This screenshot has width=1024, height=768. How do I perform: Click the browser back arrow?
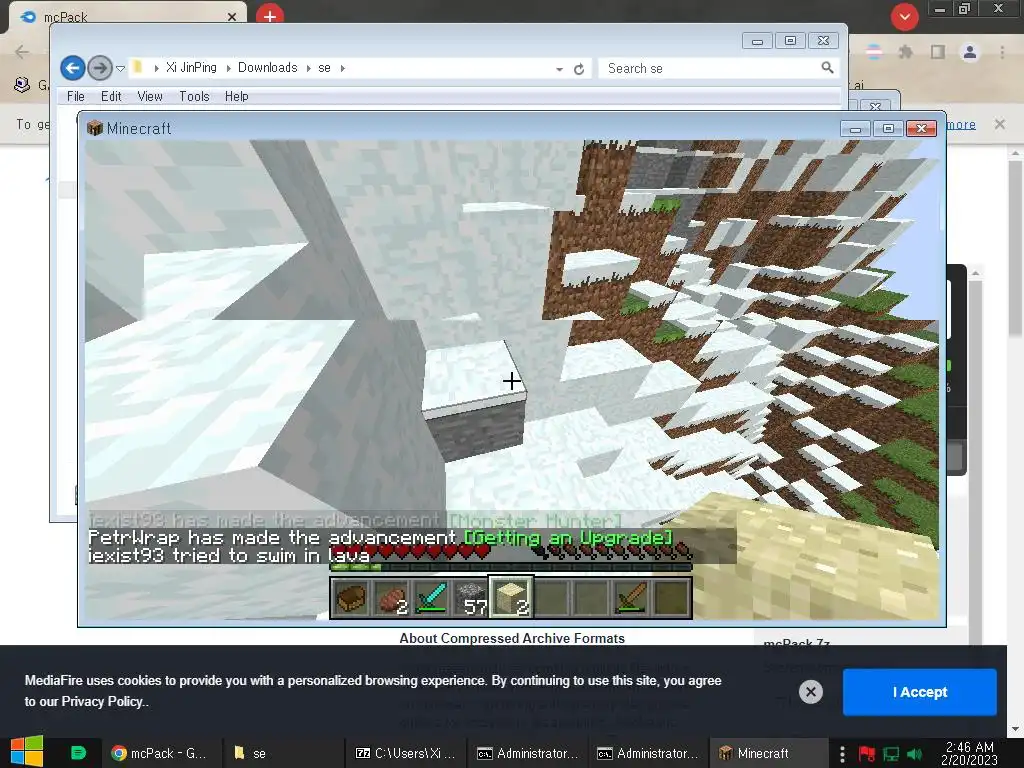click(x=22, y=52)
